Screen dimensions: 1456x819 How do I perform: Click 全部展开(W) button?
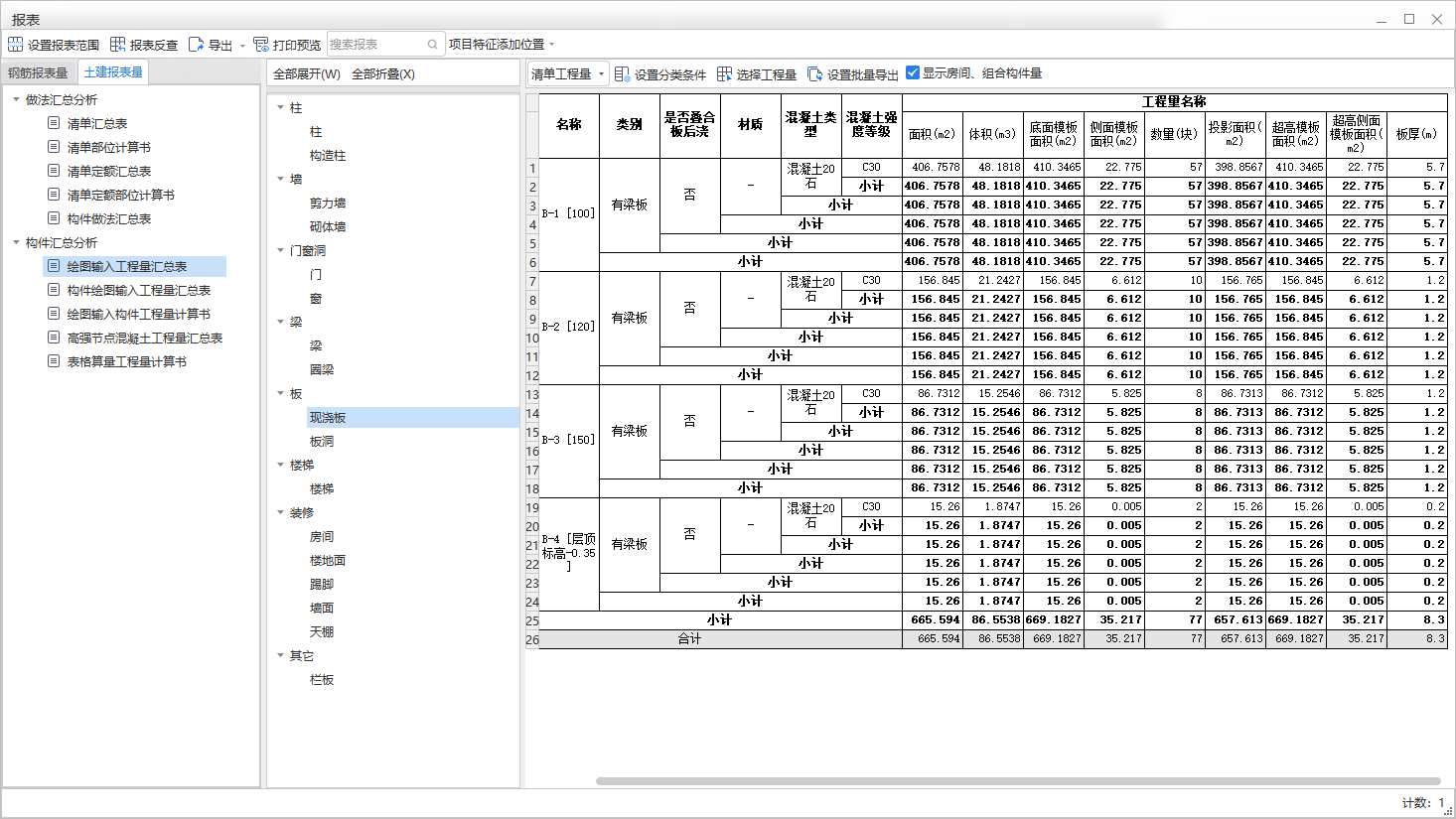pos(307,74)
